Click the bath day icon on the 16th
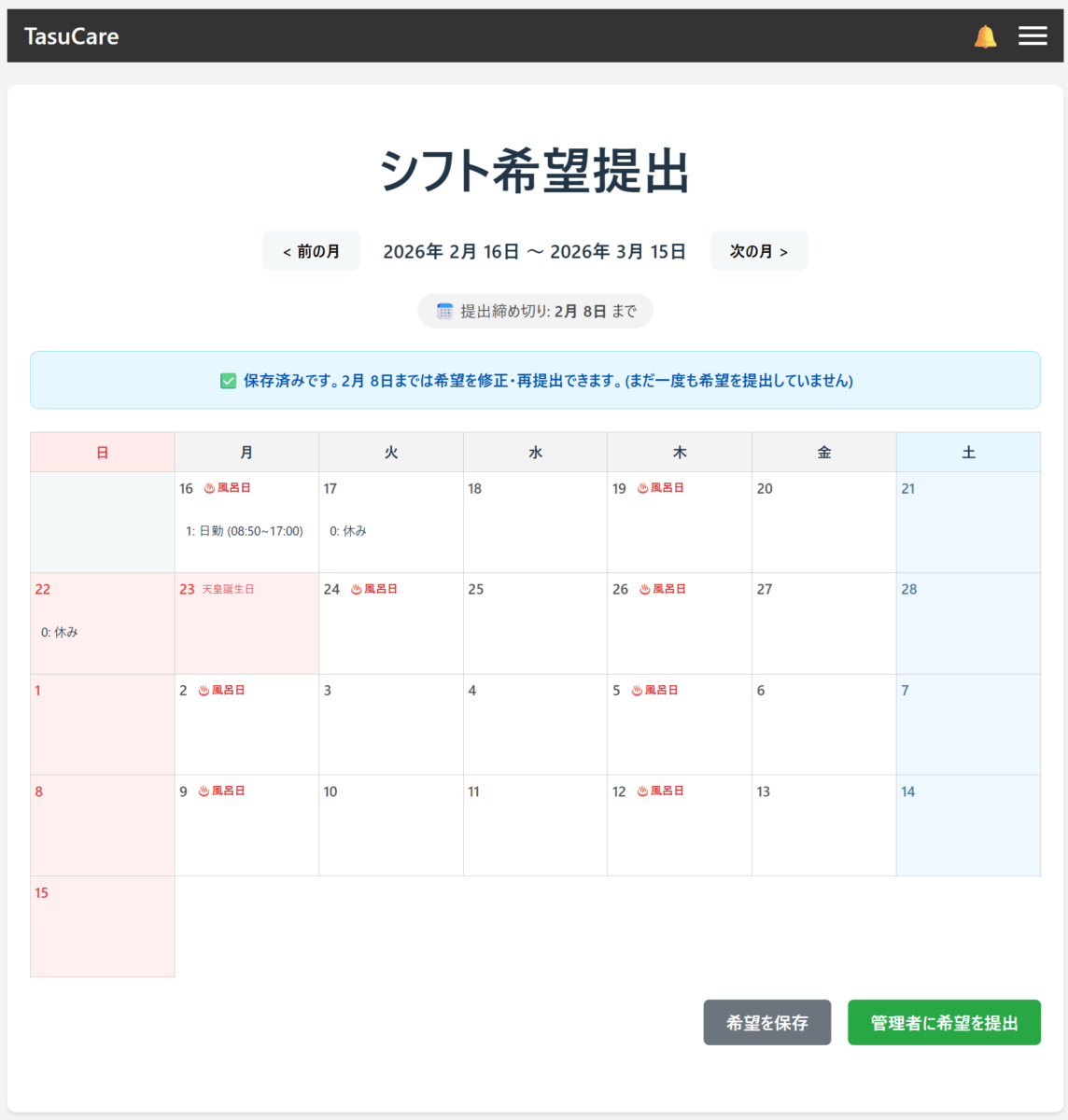The width and height of the screenshot is (1068, 1120). (209, 488)
